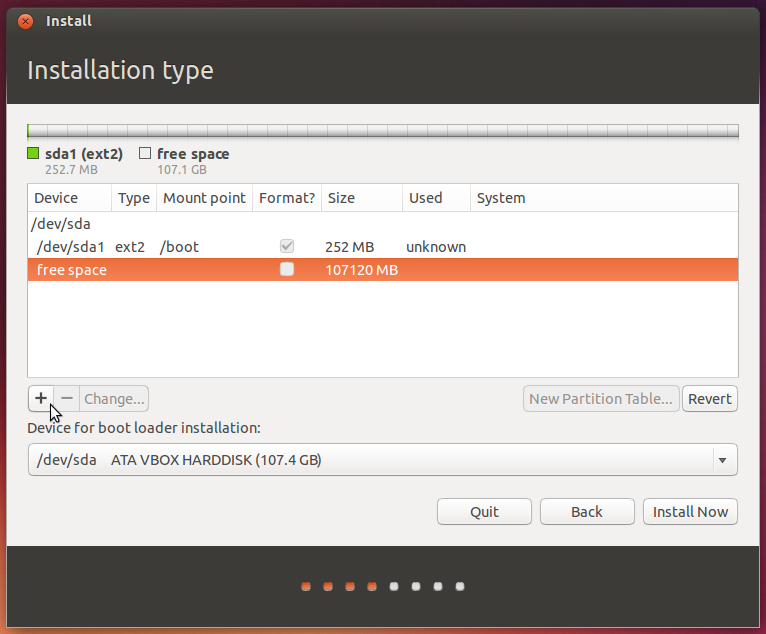Image resolution: width=766 pixels, height=634 pixels.
Task: Open the boot loader device dropdown
Action: point(383,460)
